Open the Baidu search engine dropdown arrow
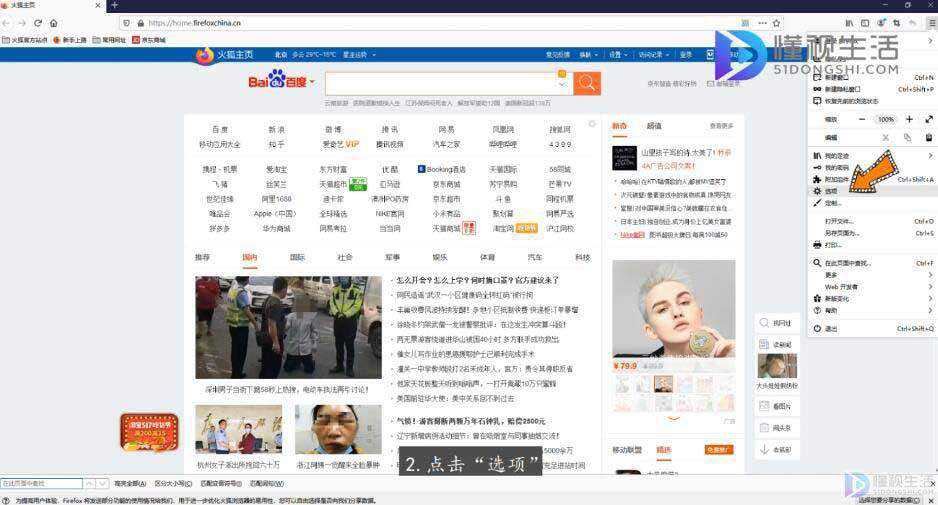938x505 pixels. [x=312, y=81]
